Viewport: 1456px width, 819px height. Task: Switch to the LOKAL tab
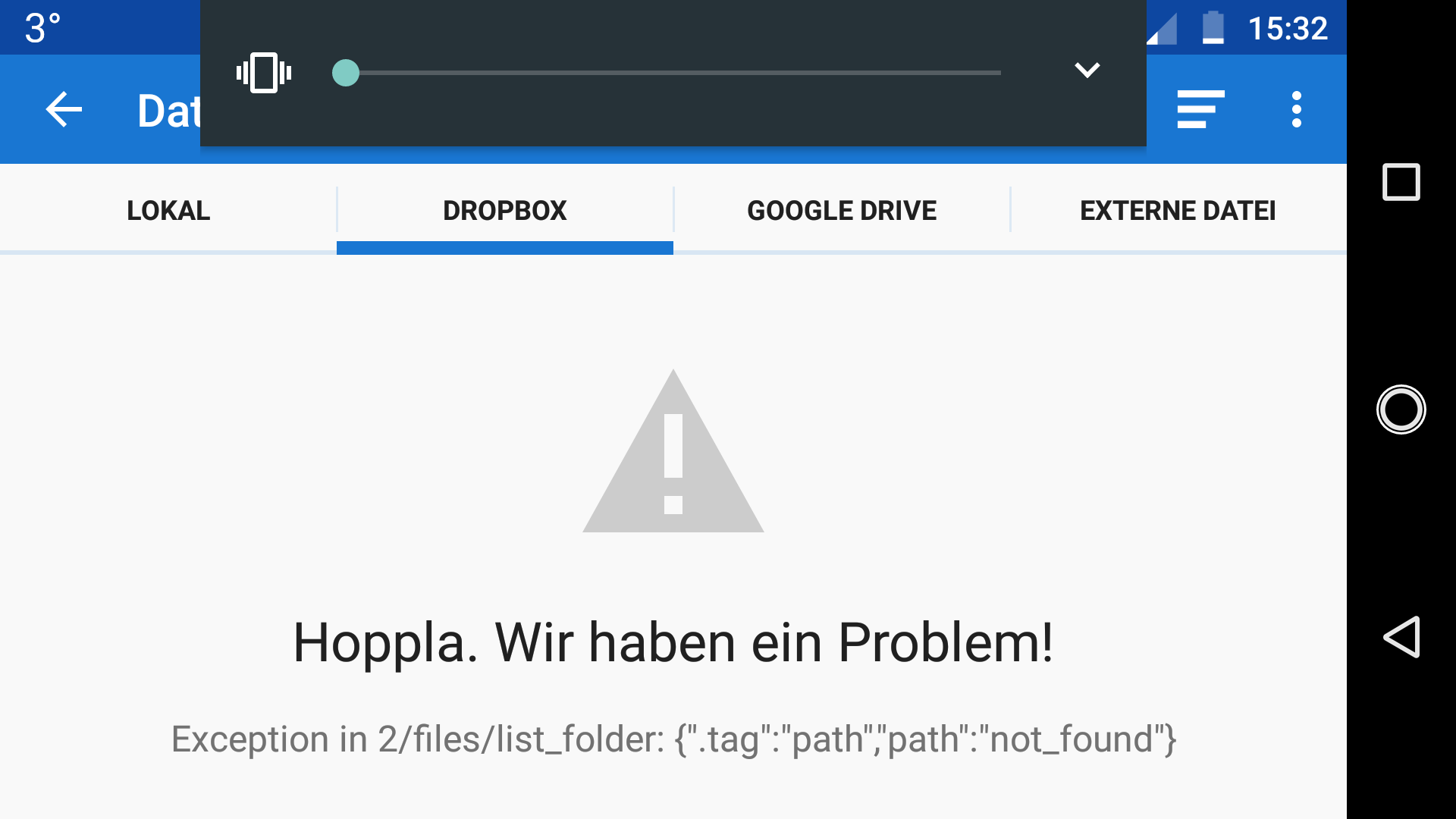click(168, 210)
